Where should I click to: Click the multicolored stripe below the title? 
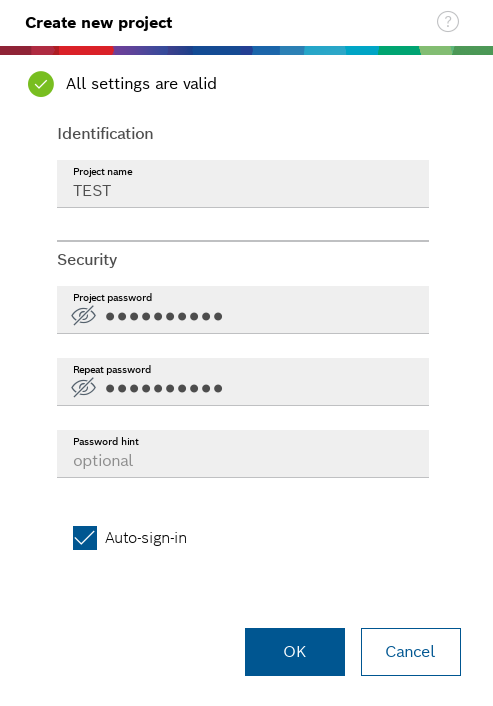(x=246, y=50)
